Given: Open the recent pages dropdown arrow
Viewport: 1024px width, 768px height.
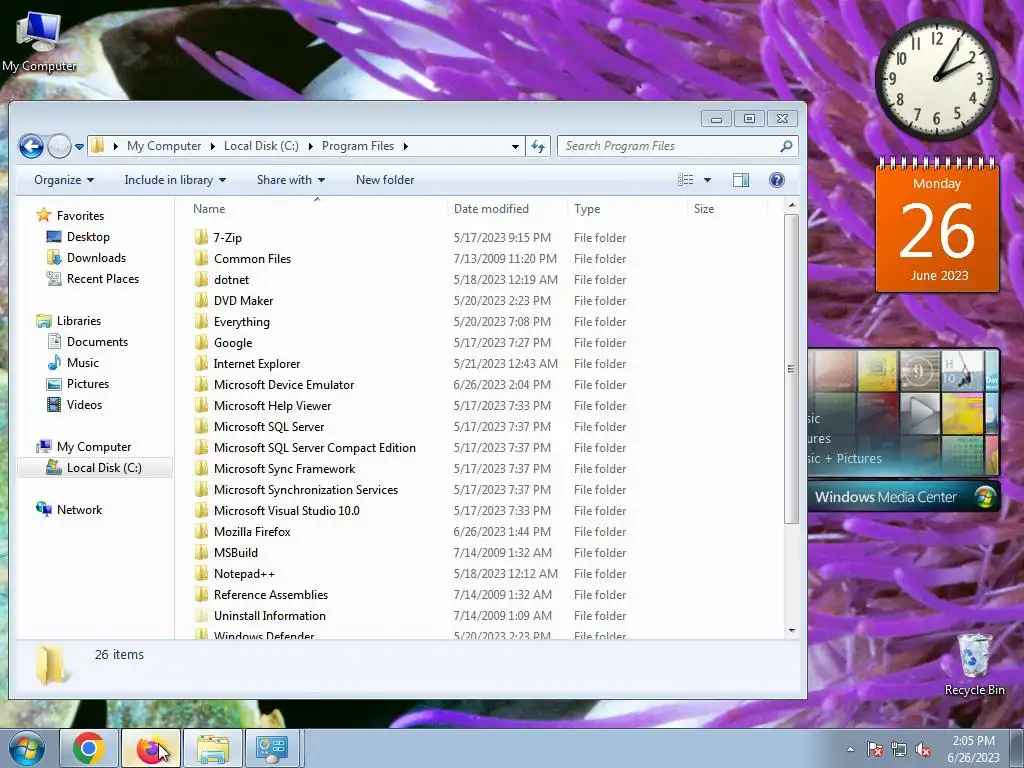Looking at the screenshot, I should [79, 147].
